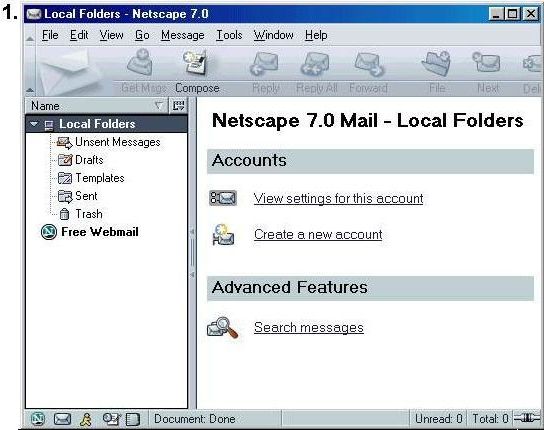Click the Get Msgs toolbar icon
This screenshot has height=430, width=544.
(x=141, y=62)
